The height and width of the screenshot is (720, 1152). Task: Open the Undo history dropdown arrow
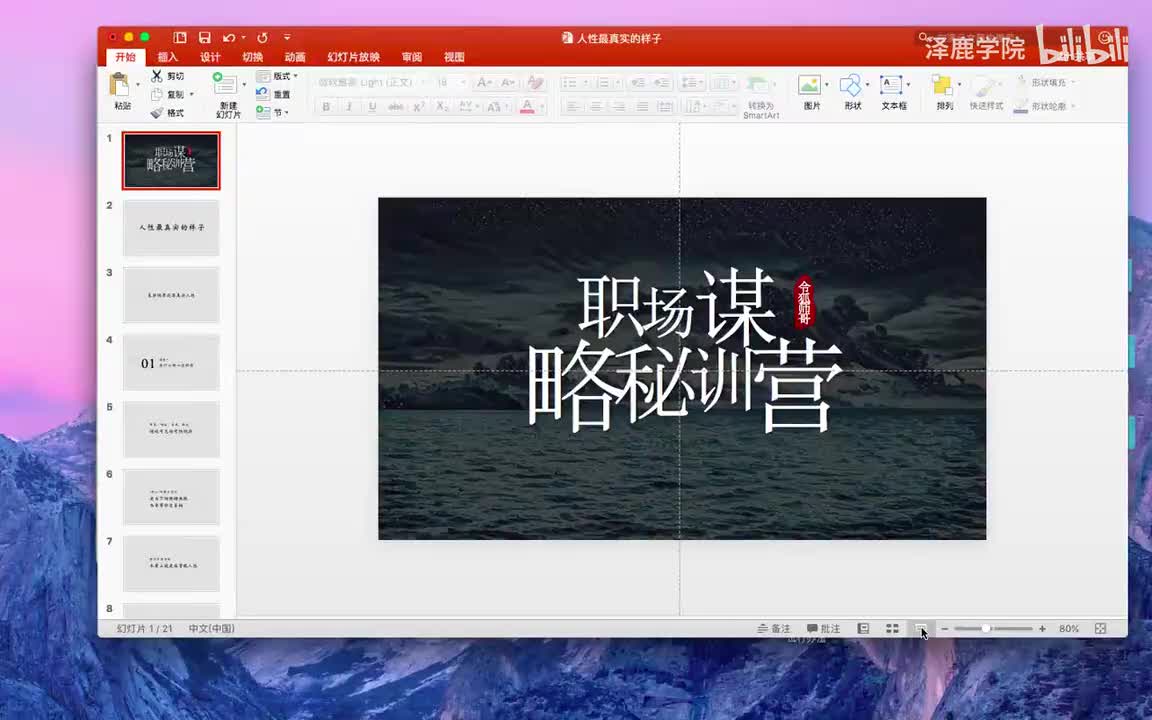[x=243, y=37]
